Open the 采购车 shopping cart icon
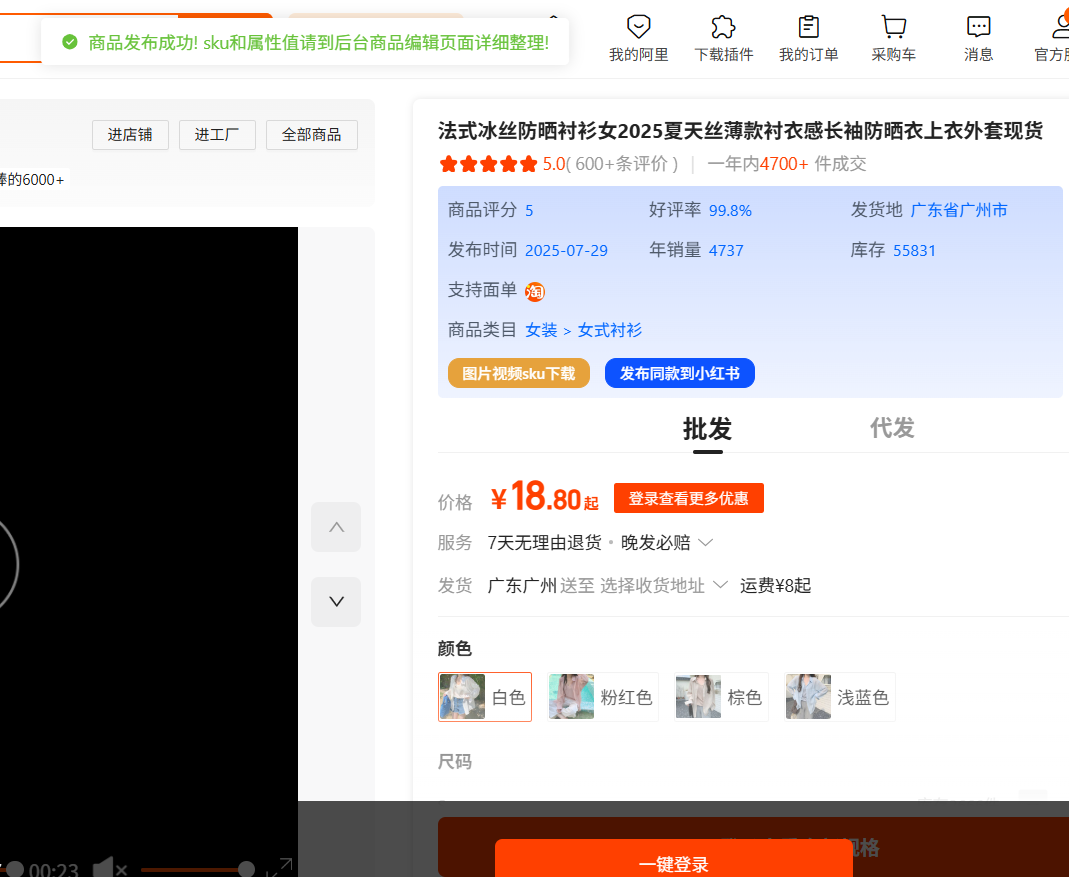The image size is (1069, 877). pos(893,27)
